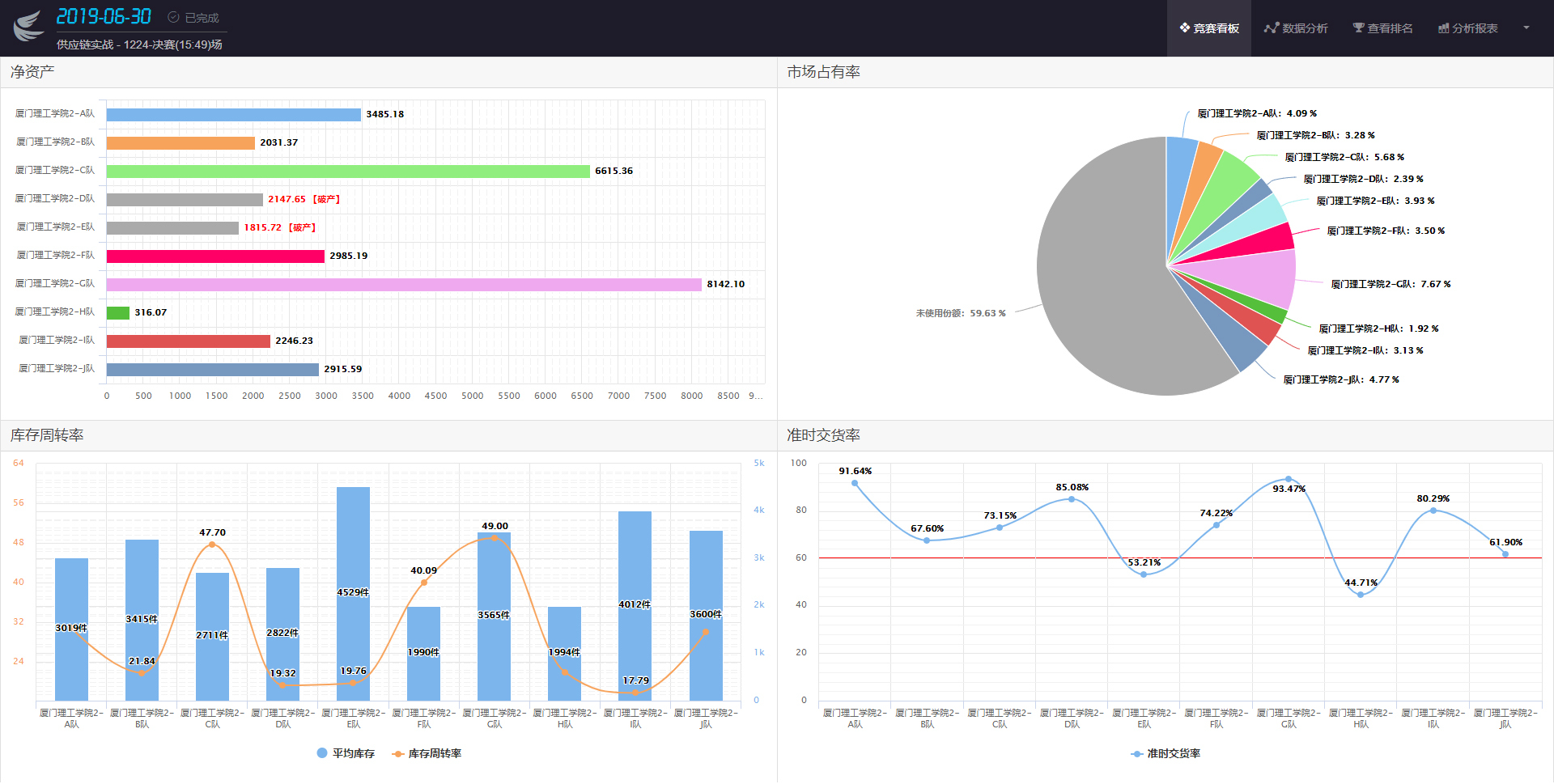1554x784 pixels.
Task: Click the 93.47% delivery point for G队
Action: tap(1289, 479)
